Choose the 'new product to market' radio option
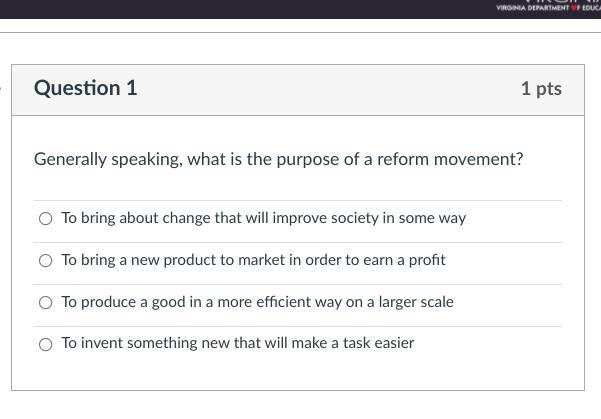This screenshot has width=601, height=419. 46,261
